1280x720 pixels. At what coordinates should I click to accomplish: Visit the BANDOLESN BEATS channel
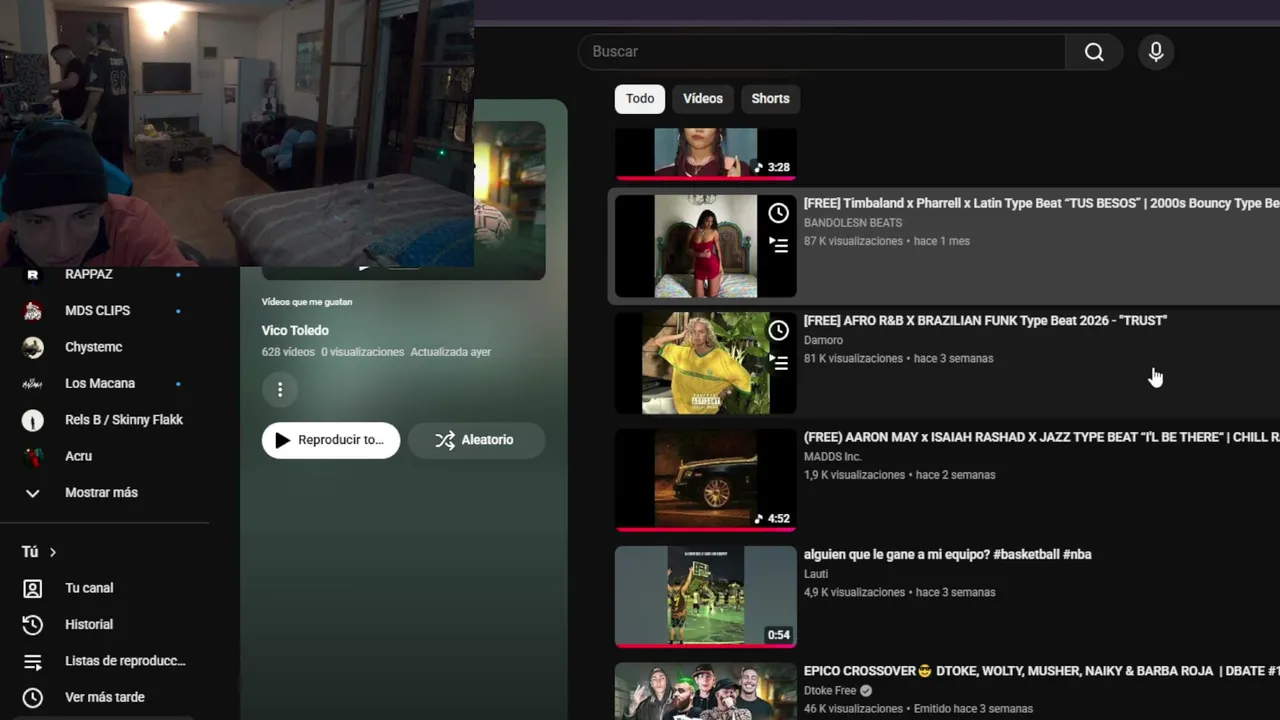(x=853, y=223)
